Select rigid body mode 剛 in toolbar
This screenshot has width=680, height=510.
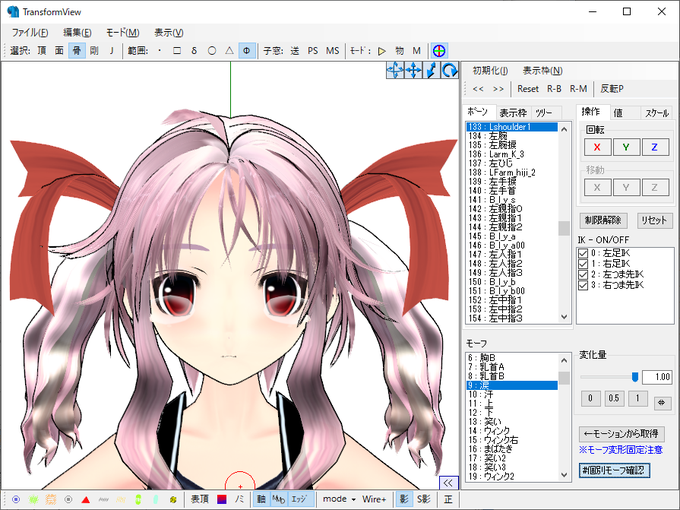pos(94,51)
